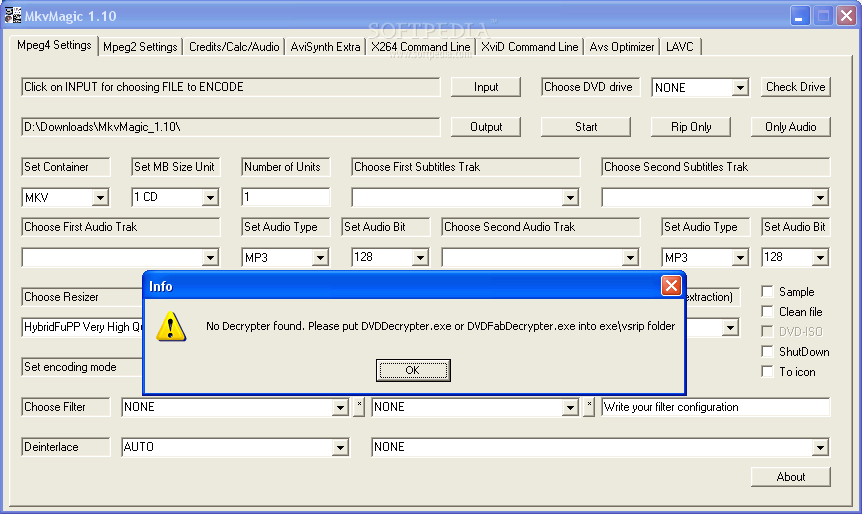The height and width of the screenshot is (514, 862).
Task: Click the Rip Only button
Action: (x=691, y=127)
